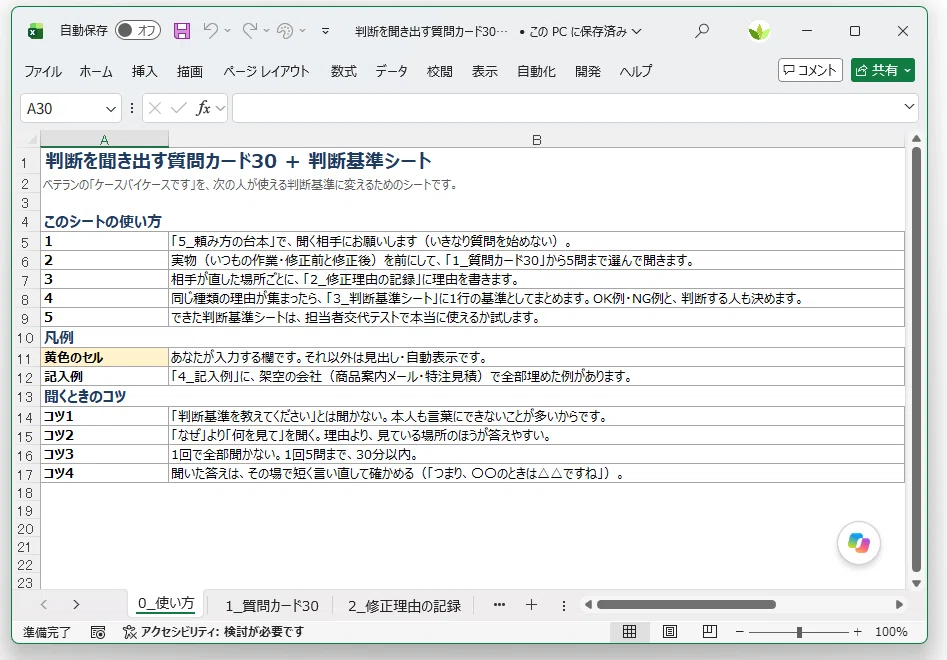The height and width of the screenshot is (660, 947).
Task: Undo the last action
Action: 210,30
